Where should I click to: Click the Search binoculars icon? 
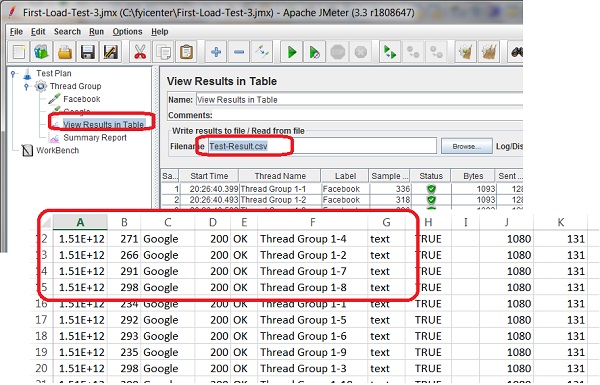(x=516, y=52)
